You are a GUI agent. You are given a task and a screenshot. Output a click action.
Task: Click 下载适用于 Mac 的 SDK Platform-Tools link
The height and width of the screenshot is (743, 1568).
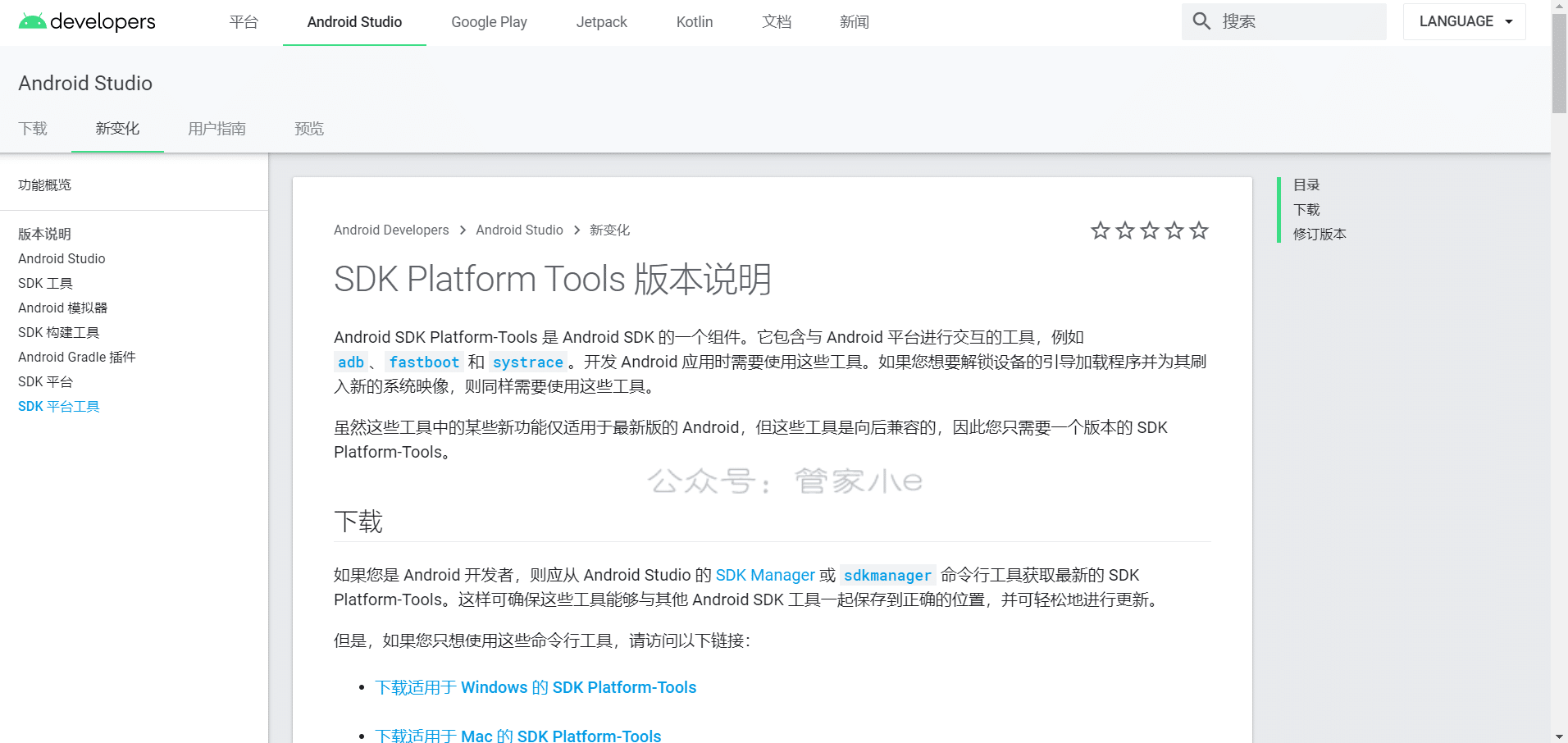517,736
